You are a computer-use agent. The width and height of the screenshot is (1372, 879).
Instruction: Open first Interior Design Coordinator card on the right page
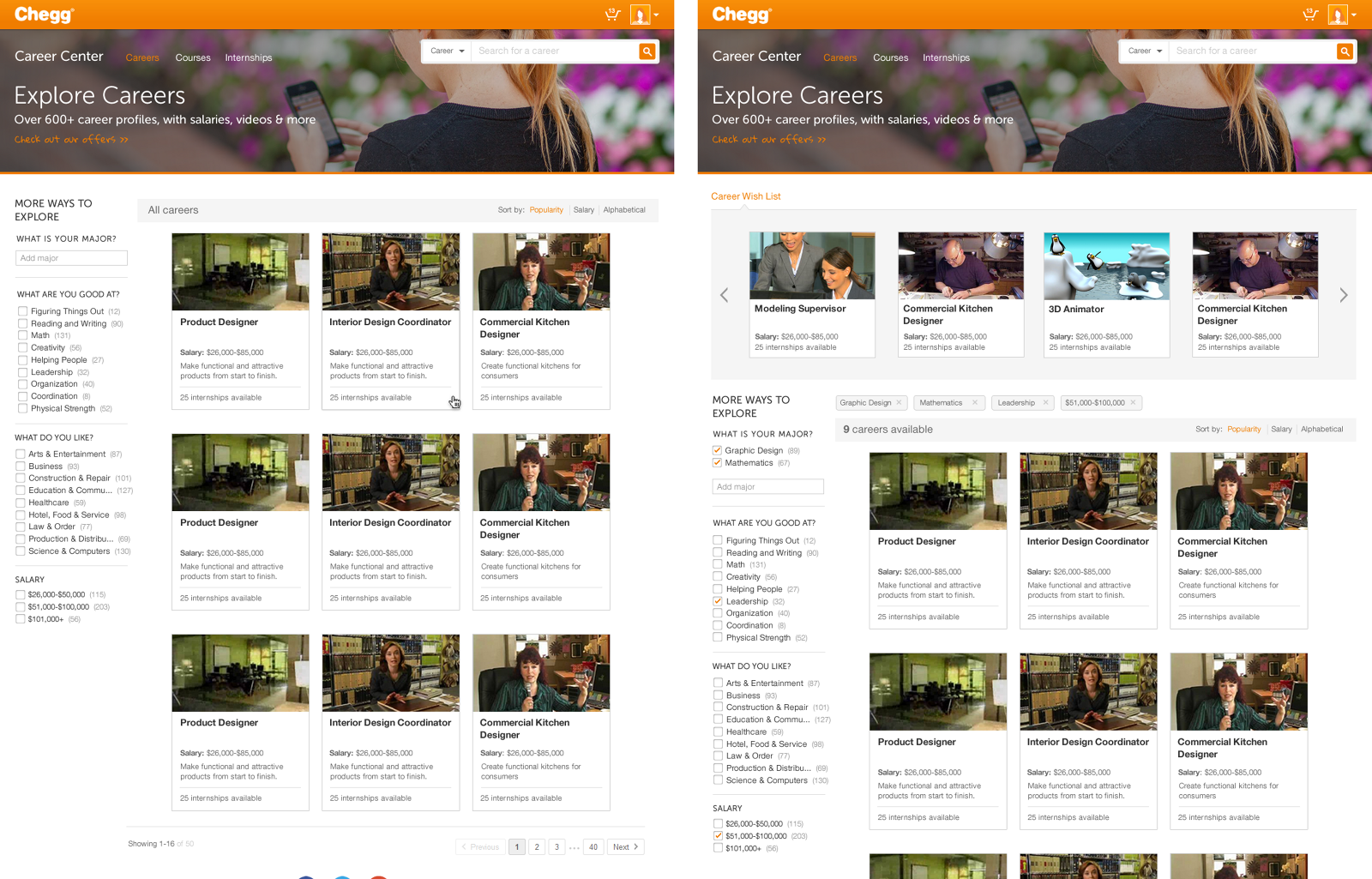(1088, 540)
